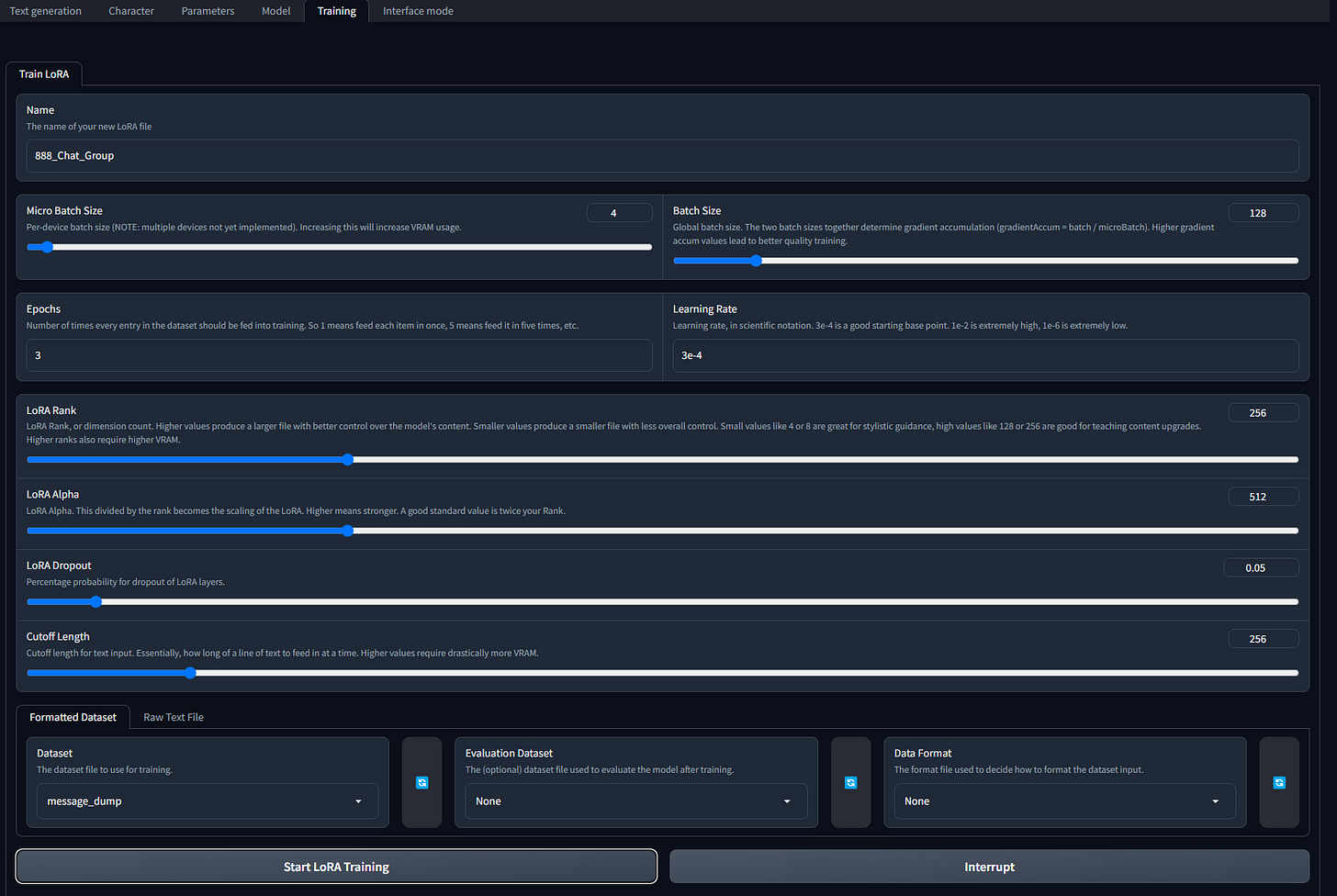Click the LoRA Name field with 888_Chat_Group
This screenshot has height=896, width=1337.
click(x=662, y=156)
